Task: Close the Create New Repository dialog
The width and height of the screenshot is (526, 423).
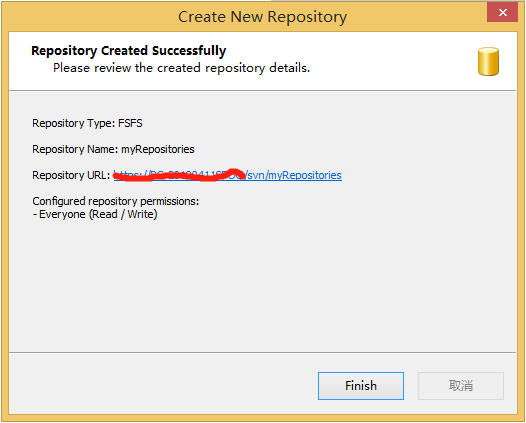Action: 502,12
